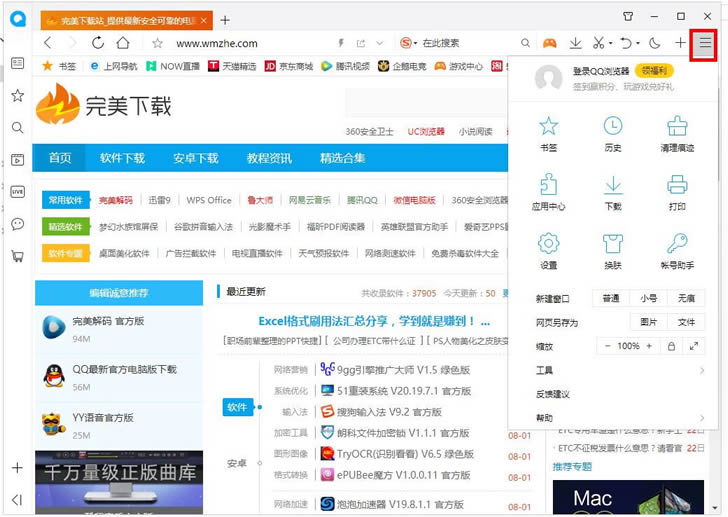Screen dimensions: 728x517
Task: Increase zoom with plus button
Action: point(649,346)
